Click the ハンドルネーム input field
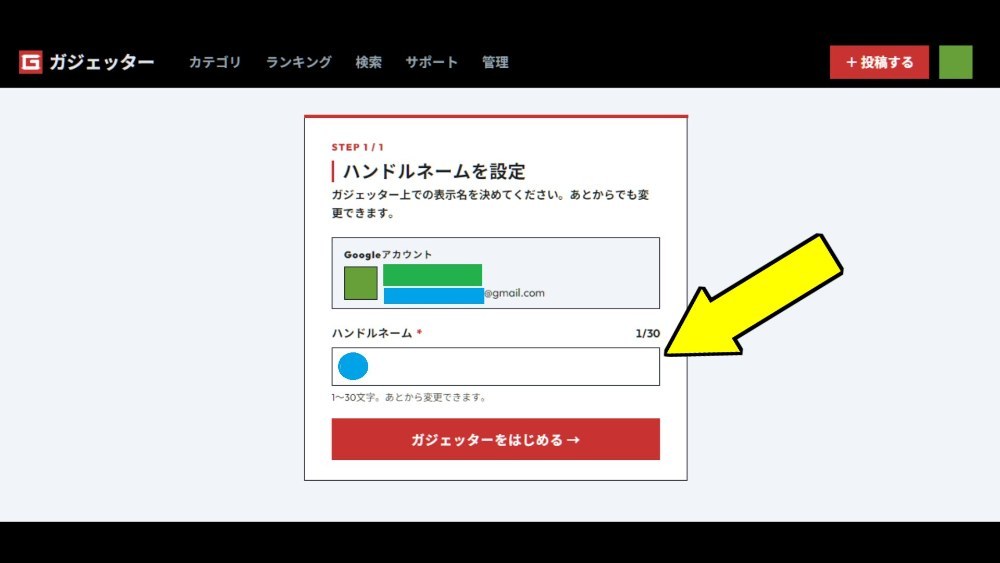The height and width of the screenshot is (563, 1000). (x=496, y=367)
